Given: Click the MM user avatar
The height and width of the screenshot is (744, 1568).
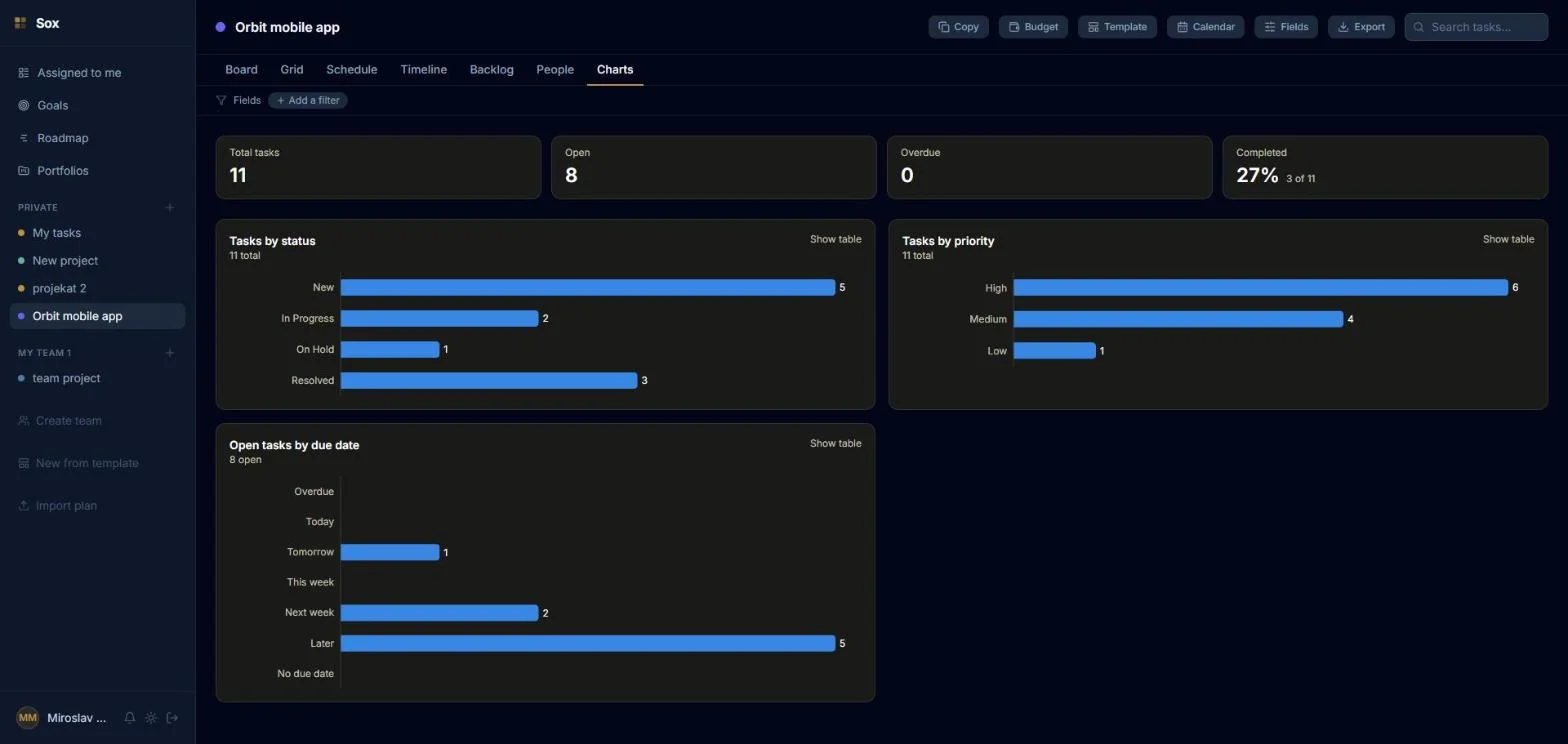Looking at the screenshot, I should click(x=28, y=718).
